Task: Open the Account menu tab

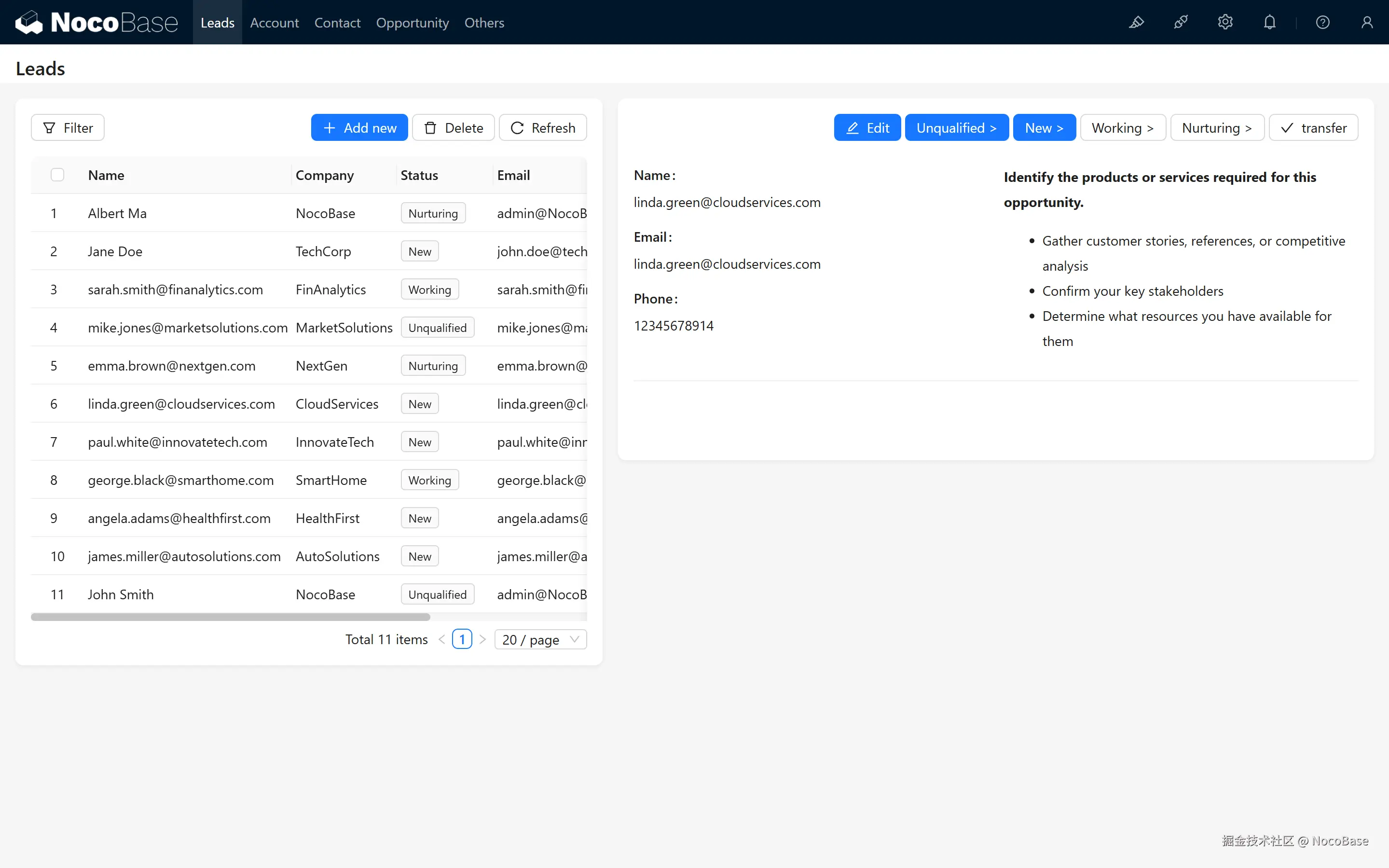Action: coord(275,22)
